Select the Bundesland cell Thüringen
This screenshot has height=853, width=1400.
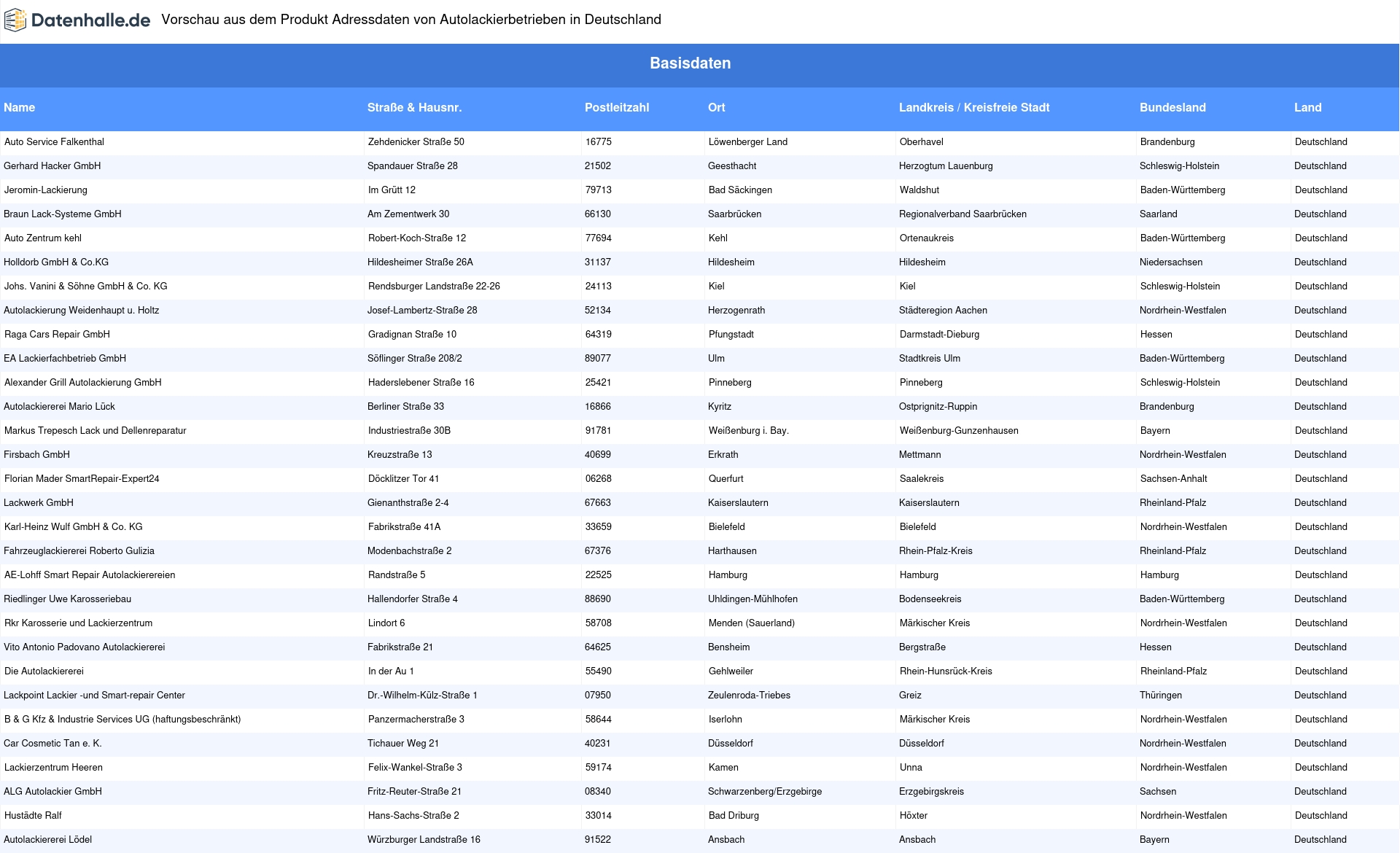[x=1161, y=696]
